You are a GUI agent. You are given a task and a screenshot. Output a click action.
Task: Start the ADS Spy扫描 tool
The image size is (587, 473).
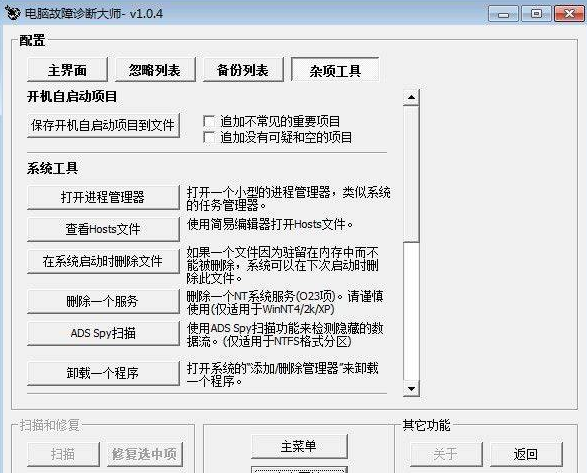click(103, 333)
